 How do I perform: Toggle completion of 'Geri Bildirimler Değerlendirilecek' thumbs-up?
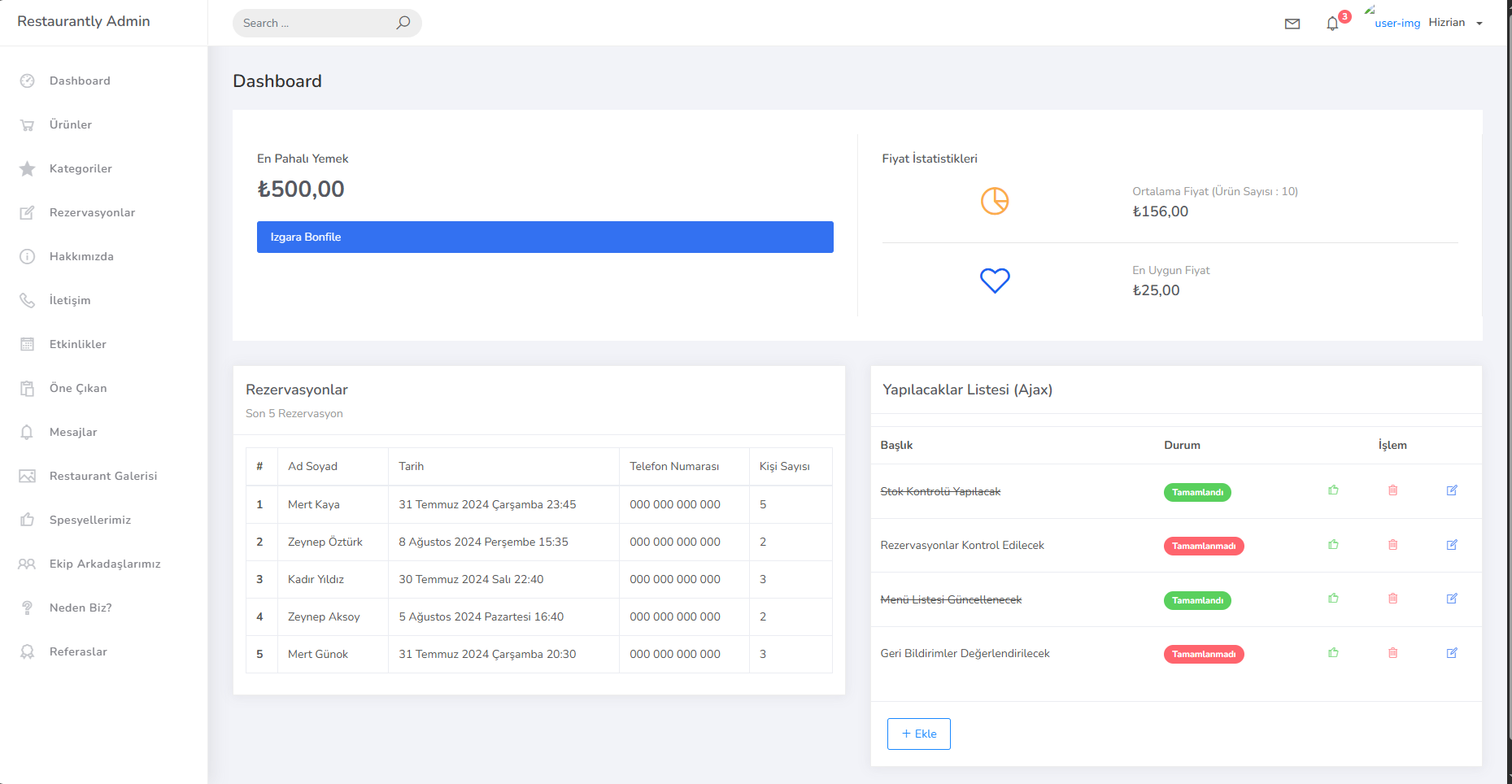(x=1333, y=653)
